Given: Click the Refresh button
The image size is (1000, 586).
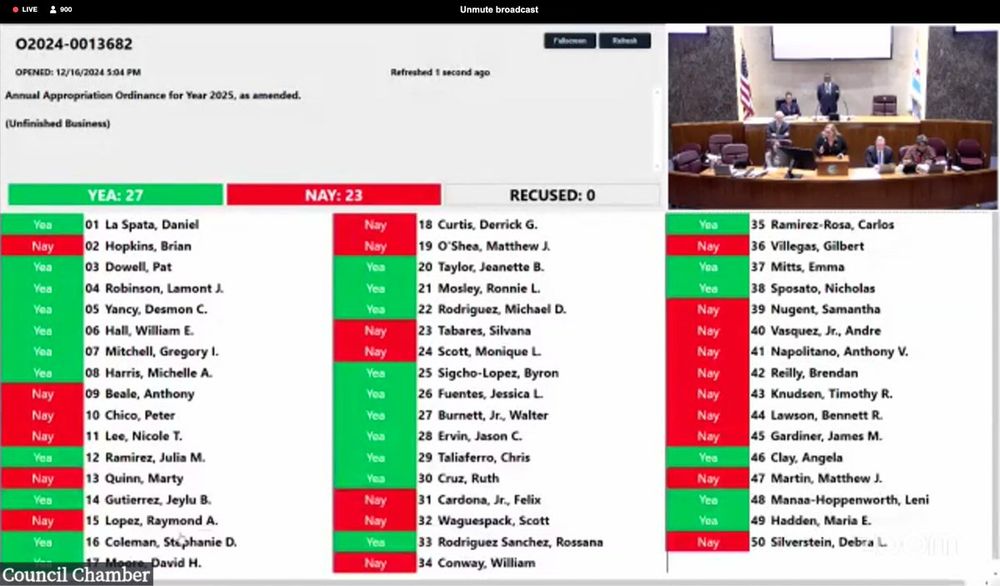Looking at the screenshot, I should (624, 41).
